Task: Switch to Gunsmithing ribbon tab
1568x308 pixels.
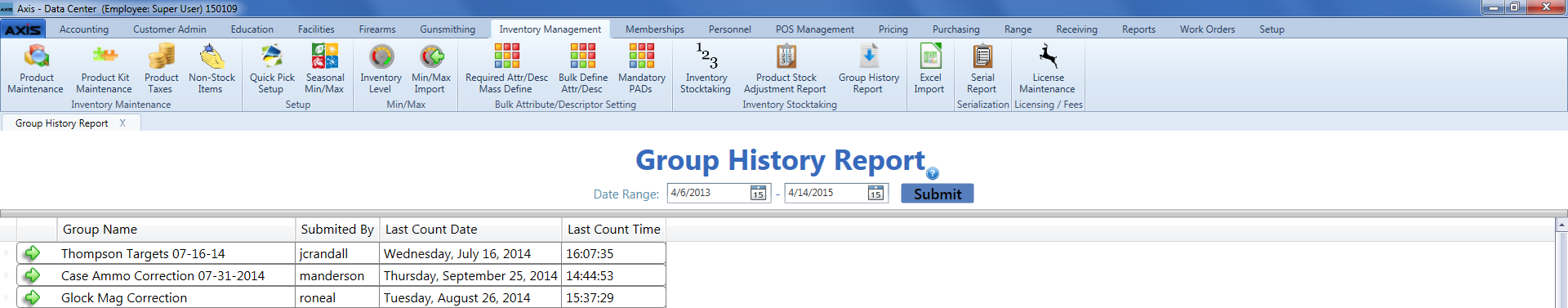Action: click(x=448, y=29)
